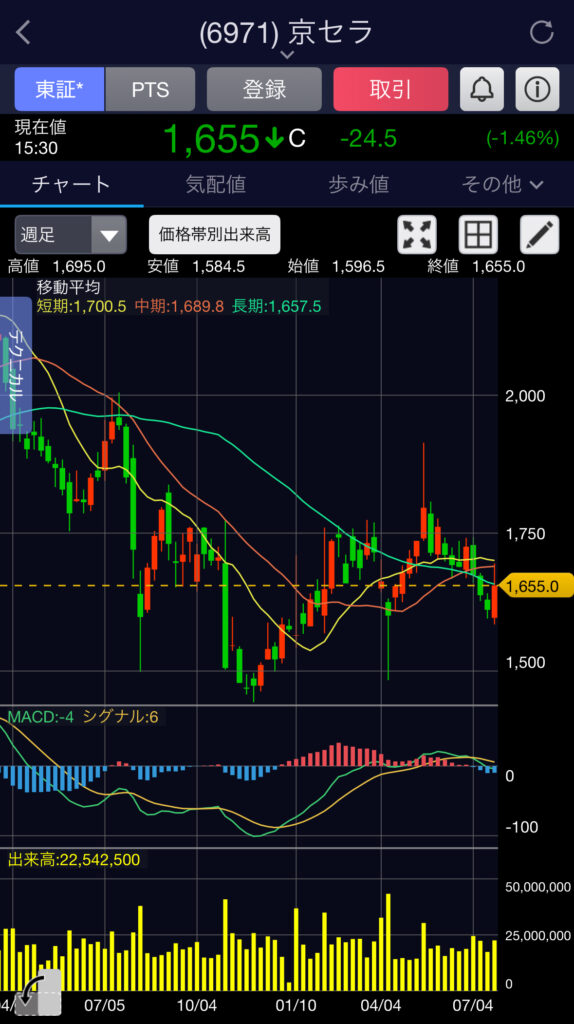Expand the chevron under 京セラ title
This screenshot has width=574, height=1024.
[287, 55]
